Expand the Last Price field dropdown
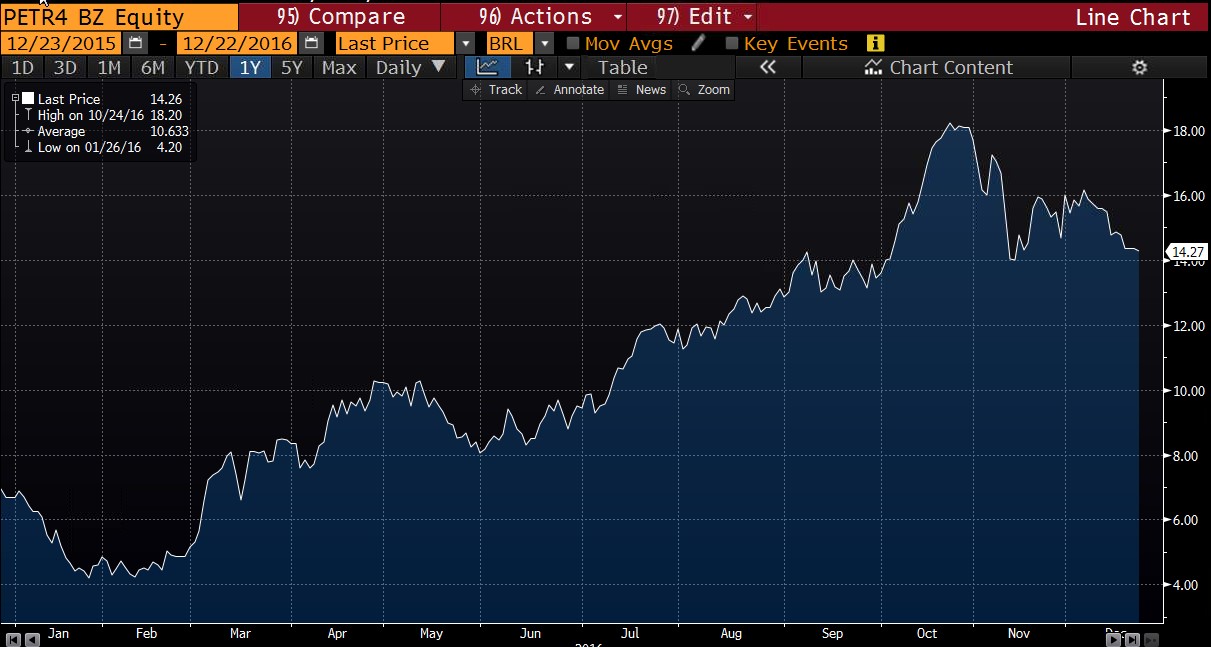Image resolution: width=1211 pixels, height=647 pixels. click(x=465, y=43)
